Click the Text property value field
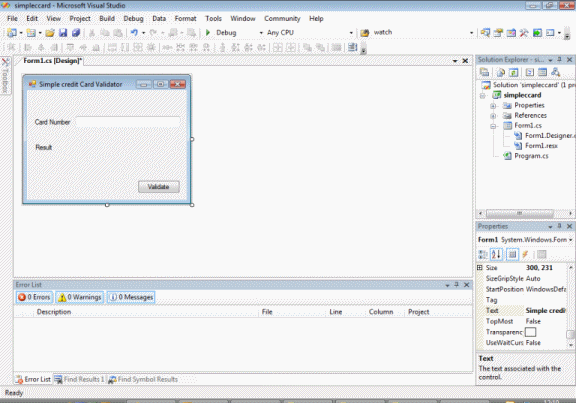 545,310
